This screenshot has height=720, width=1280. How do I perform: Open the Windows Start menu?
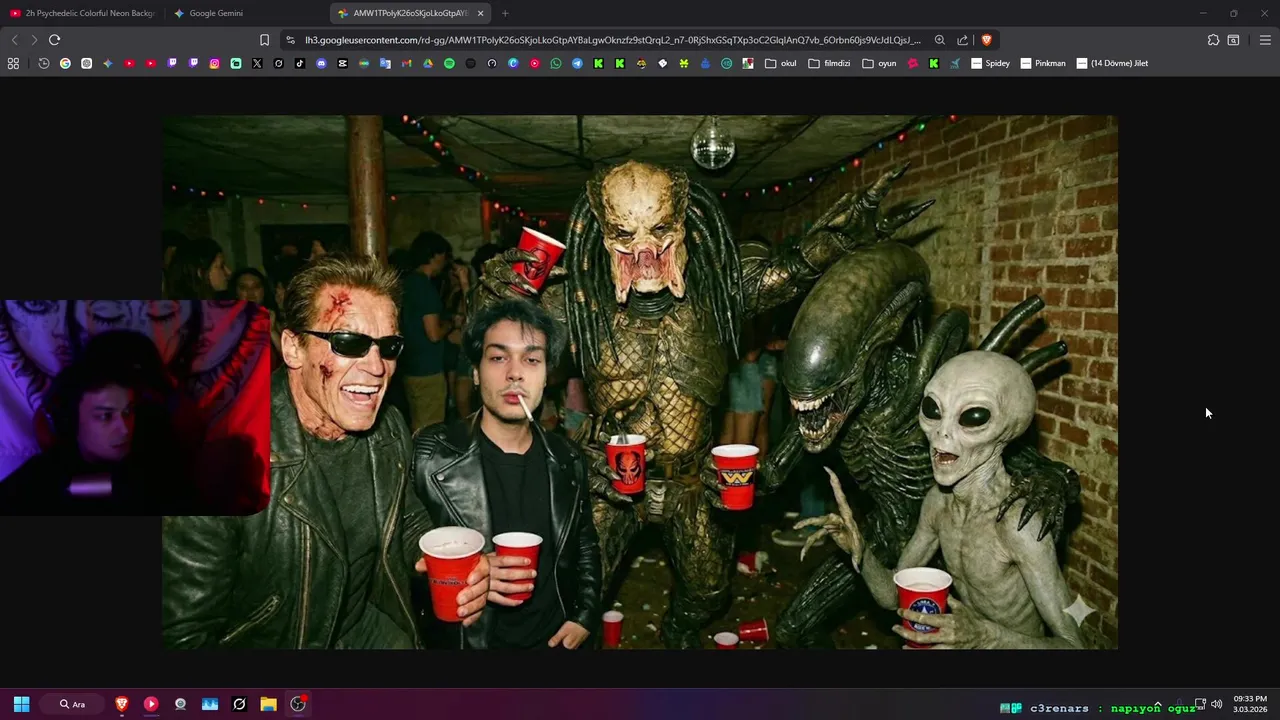point(21,704)
